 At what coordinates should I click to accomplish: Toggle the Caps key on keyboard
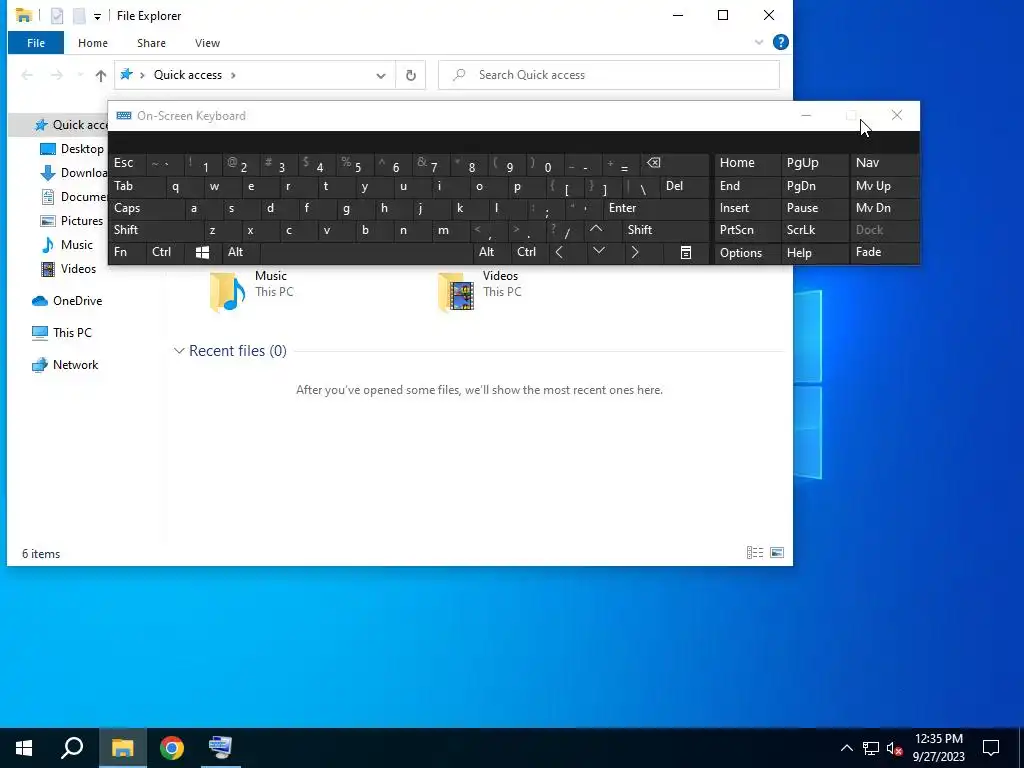coord(145,208)
